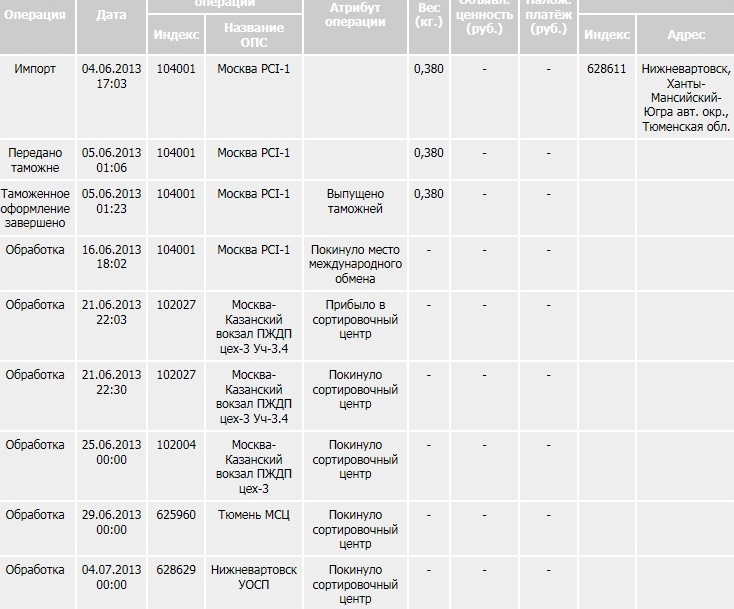This screenshot has width=734, height=609.
Task: Click the date 04.07.2013 00:00
Action: pos(111,576)
